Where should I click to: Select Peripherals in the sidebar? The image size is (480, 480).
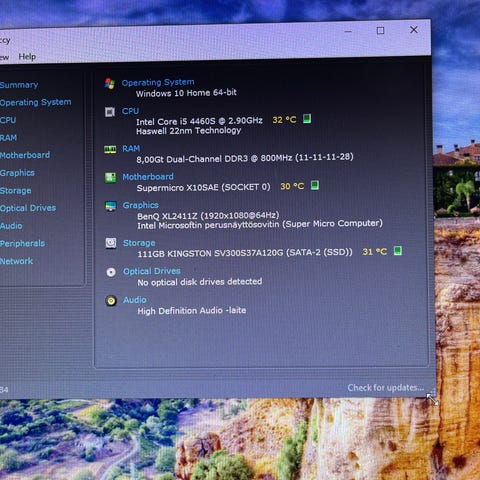point(22,244)
